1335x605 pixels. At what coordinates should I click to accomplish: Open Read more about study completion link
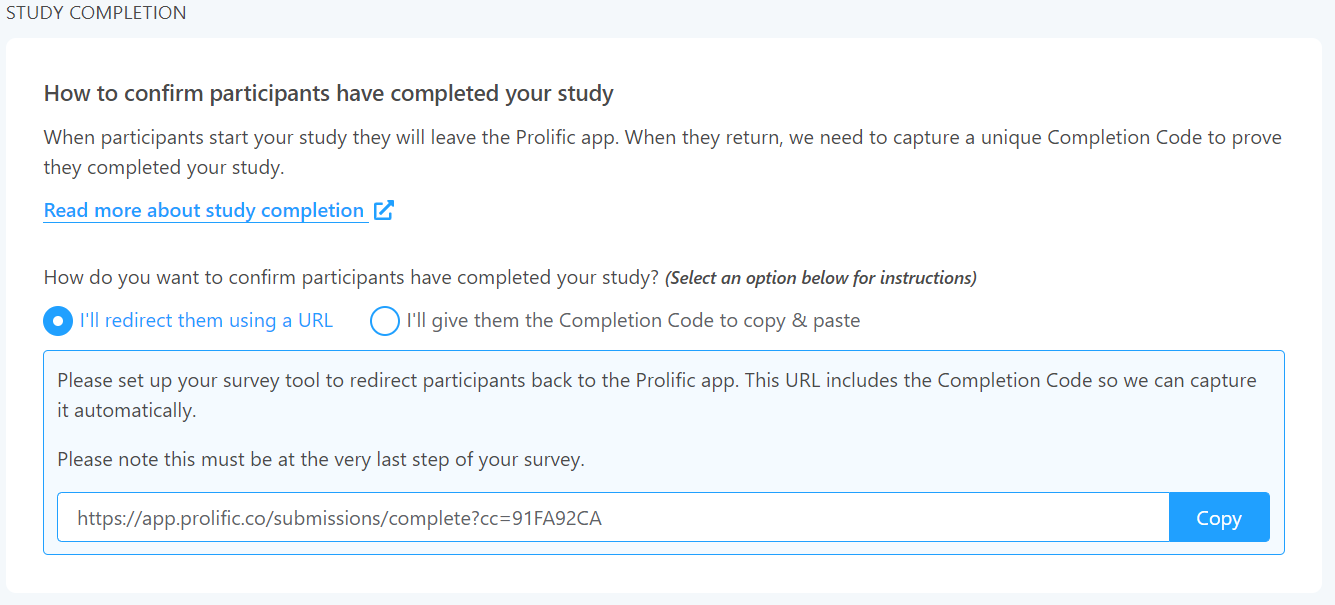pyautogui.click(x=204, y=211)
